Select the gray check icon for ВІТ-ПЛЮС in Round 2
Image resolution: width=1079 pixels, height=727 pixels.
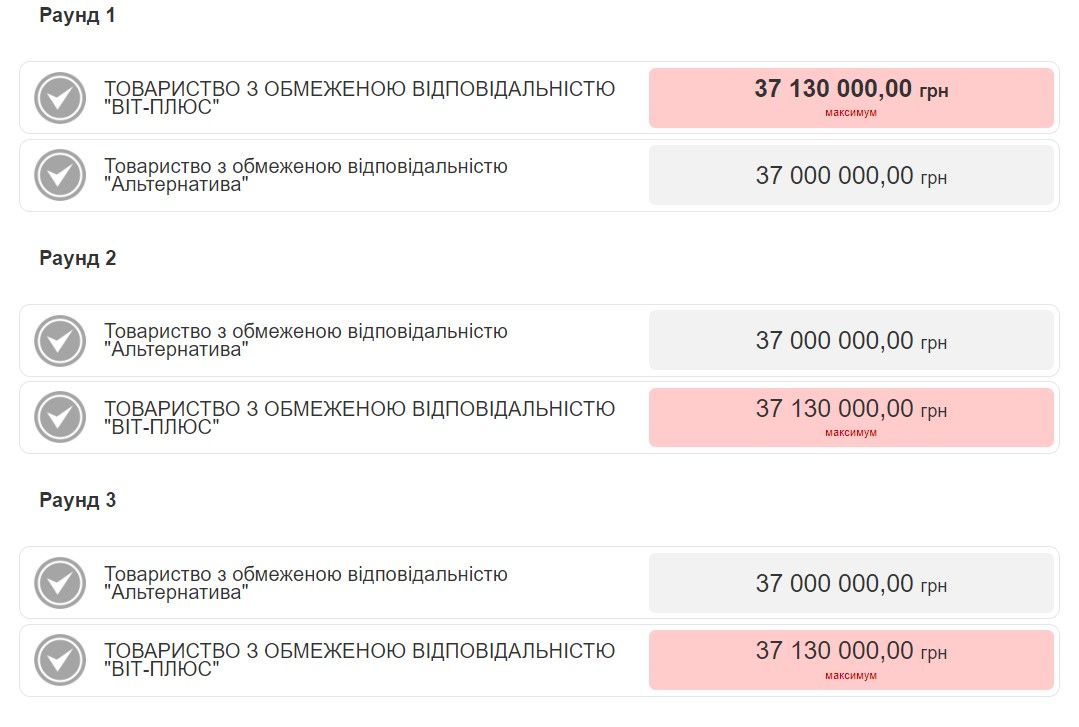[x=61, y=417]
